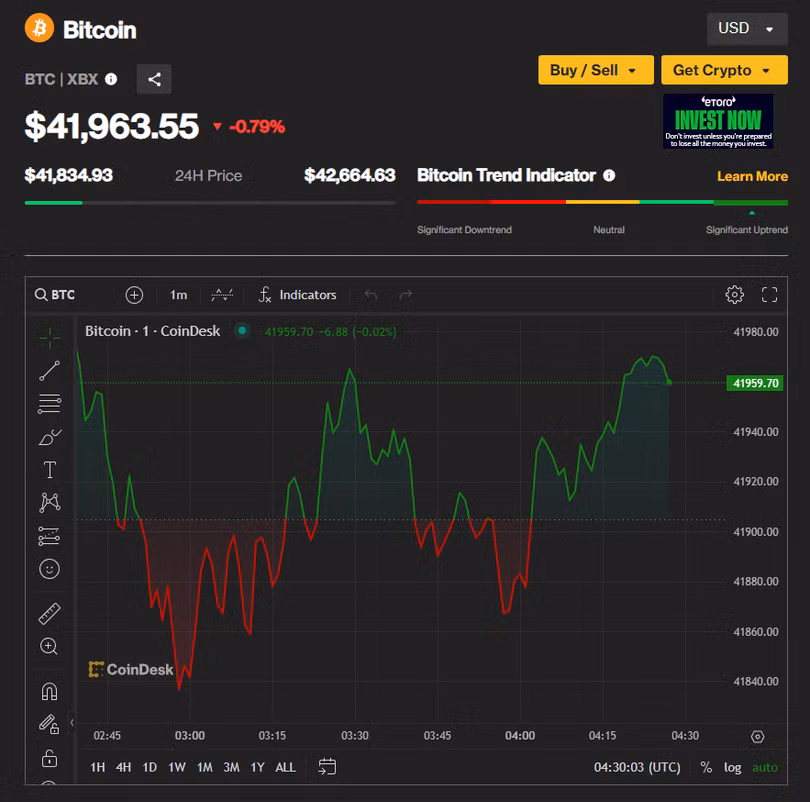The height and width of the screenshot is (802, 810).
Task: Select the ALL time range
Action: pyautogui.click(x=285, y=767)
